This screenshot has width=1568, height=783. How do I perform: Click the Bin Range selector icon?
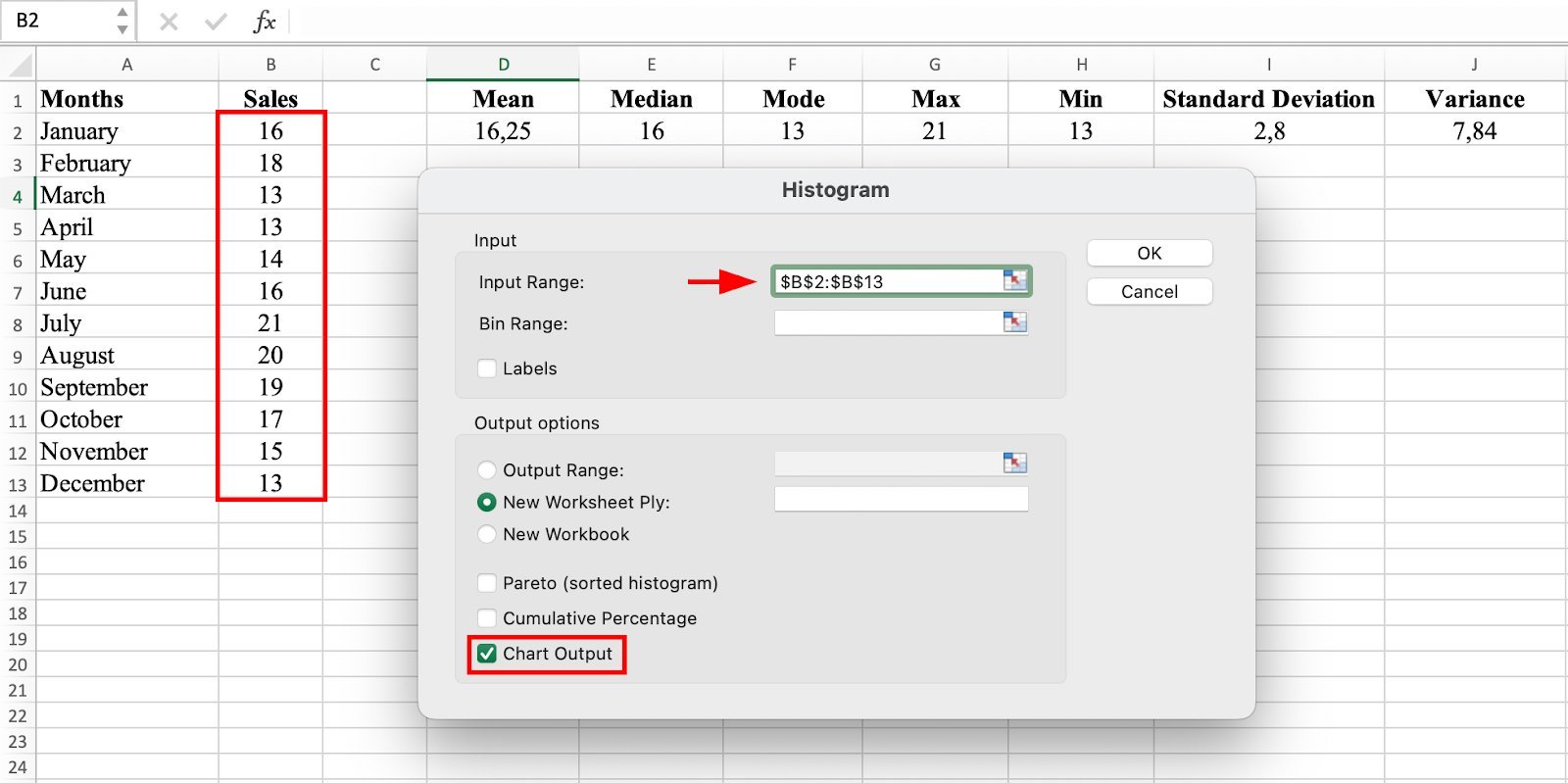[1014, 322]
